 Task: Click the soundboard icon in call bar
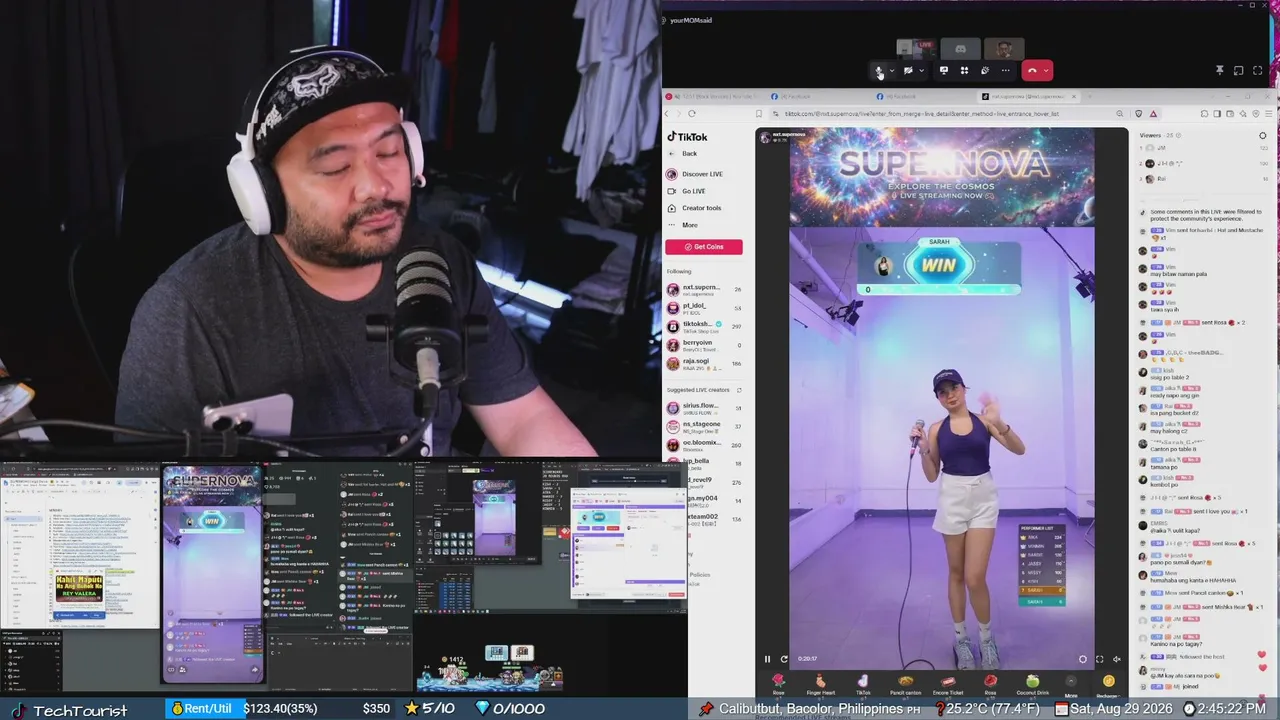pyautogui.click(x=985, y=71)
